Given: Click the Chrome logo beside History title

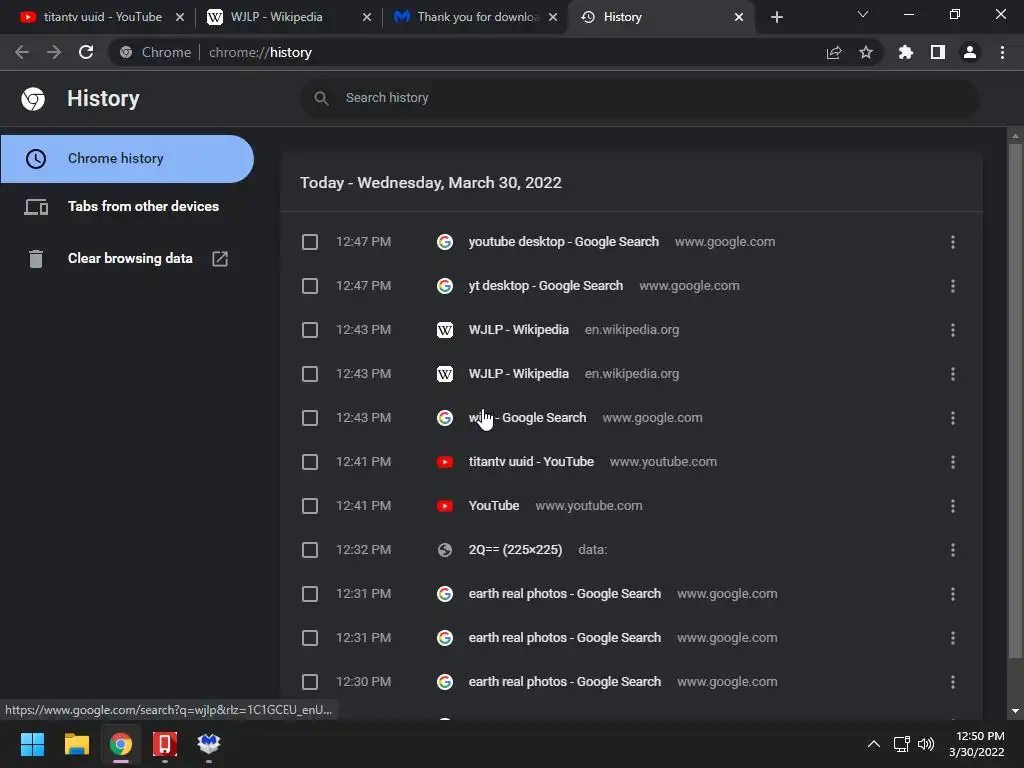Looking at the screenshot, I should coord(33,99).
